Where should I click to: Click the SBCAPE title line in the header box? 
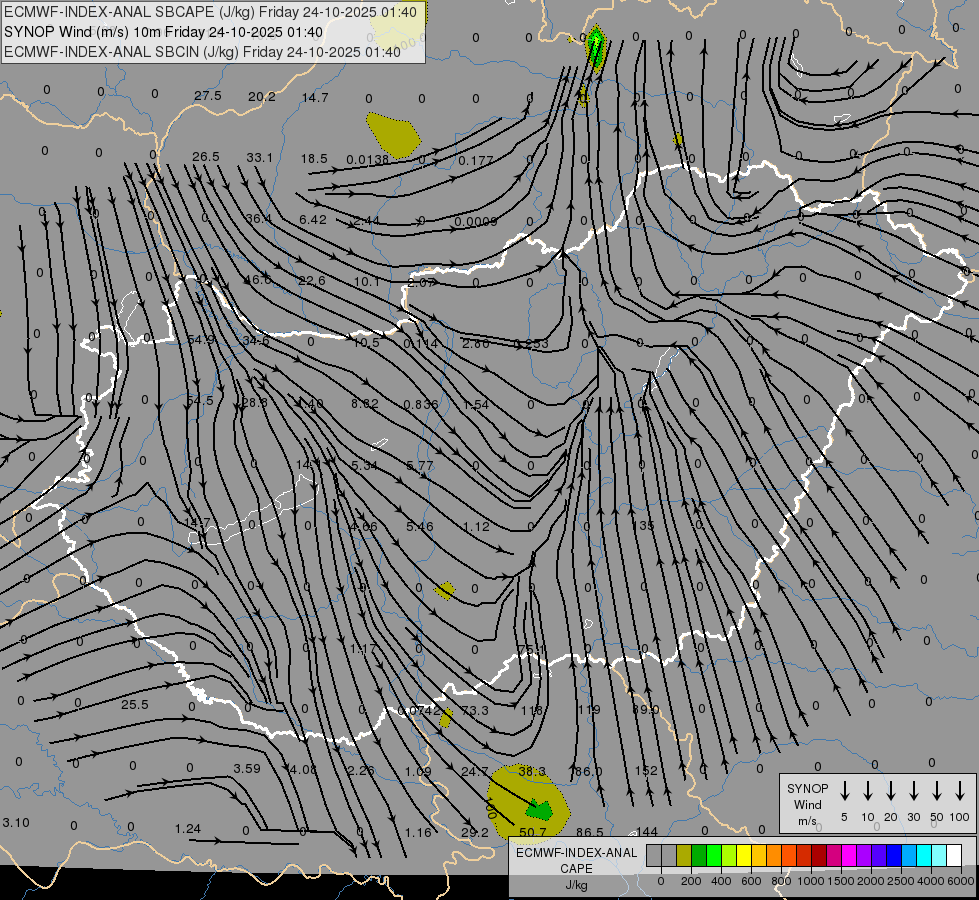click(x=210, y=12)
